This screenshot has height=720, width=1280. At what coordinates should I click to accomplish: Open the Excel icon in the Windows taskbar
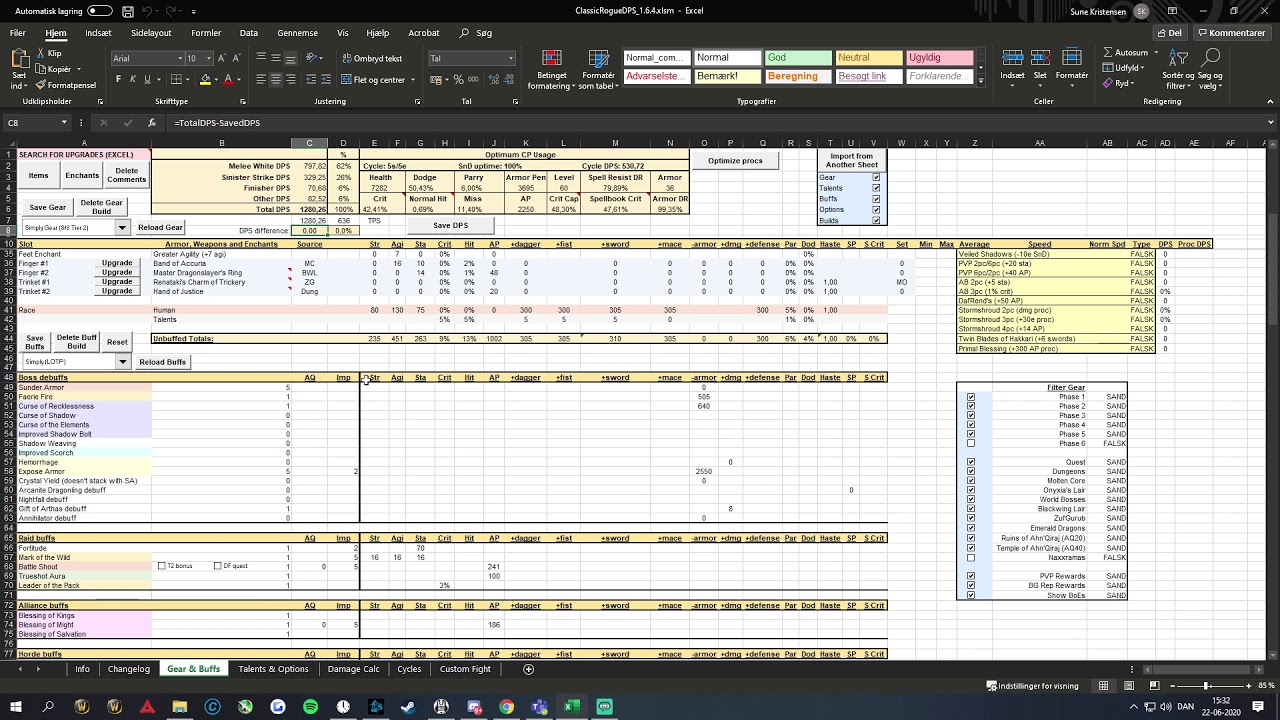click(571, 707)
